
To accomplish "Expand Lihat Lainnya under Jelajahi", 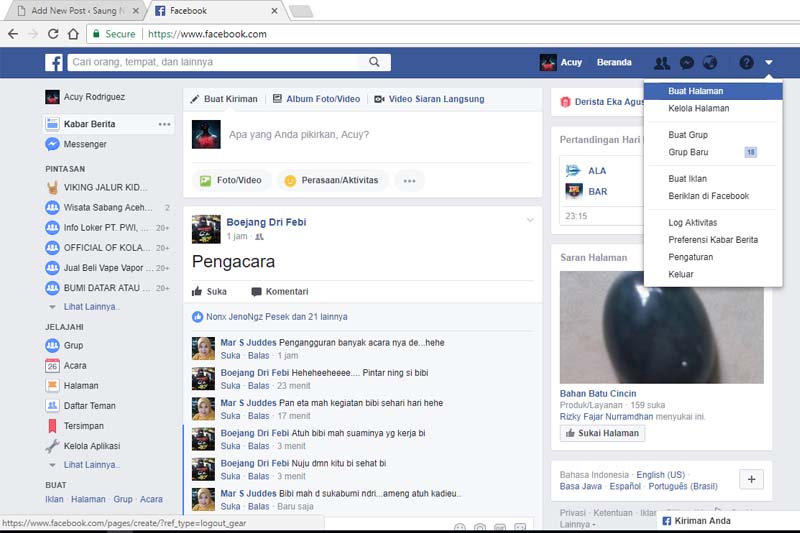I will tap(91, 465).
